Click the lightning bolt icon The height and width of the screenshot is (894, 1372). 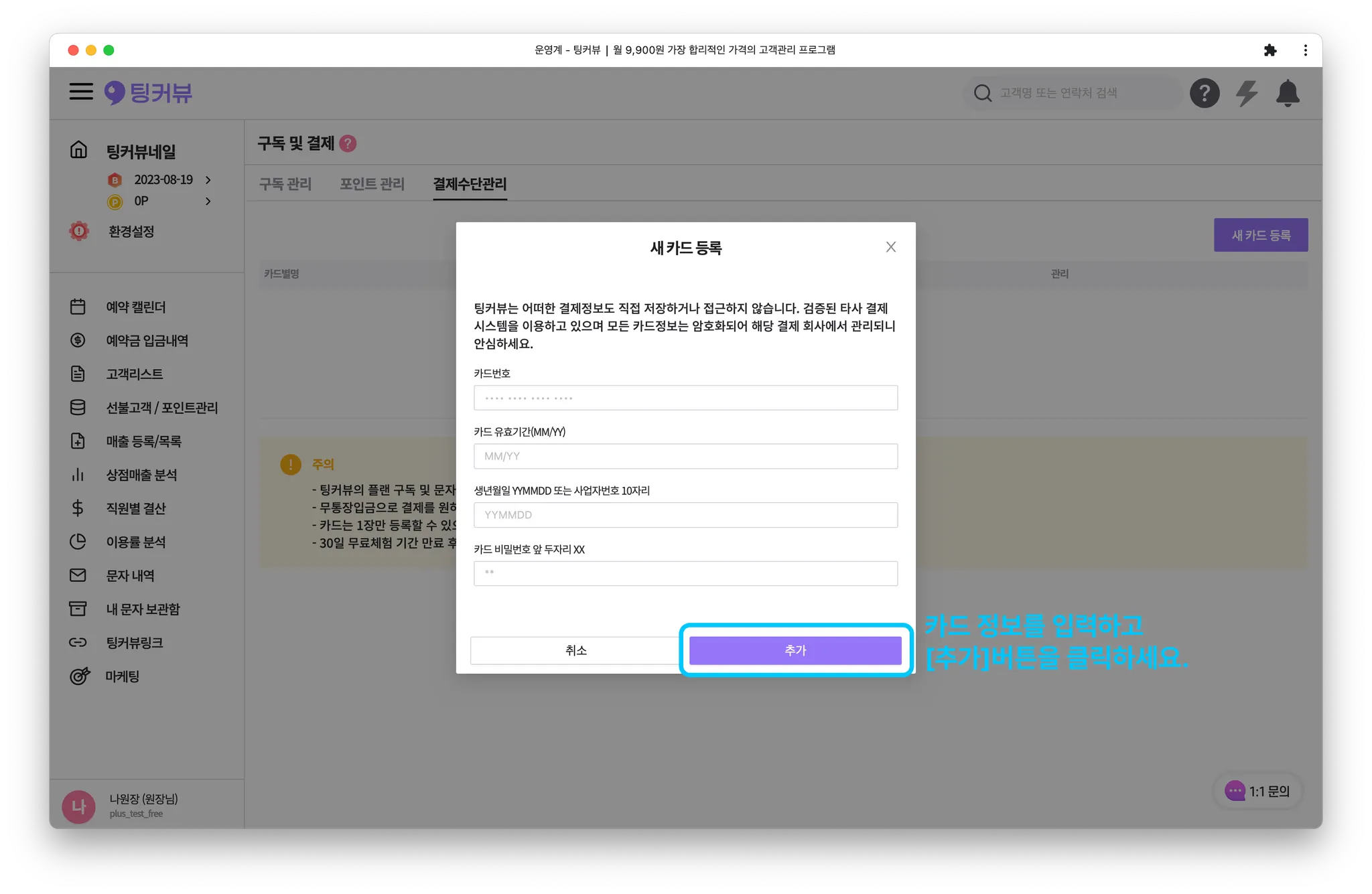(x=1246, y=93)
